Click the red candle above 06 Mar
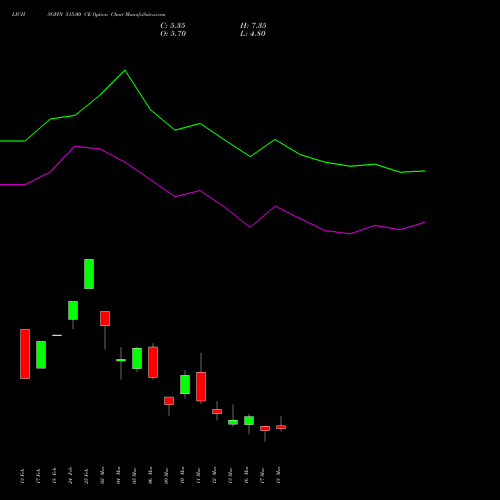Viewport: 500px width, 500px height. pos(153,362)
